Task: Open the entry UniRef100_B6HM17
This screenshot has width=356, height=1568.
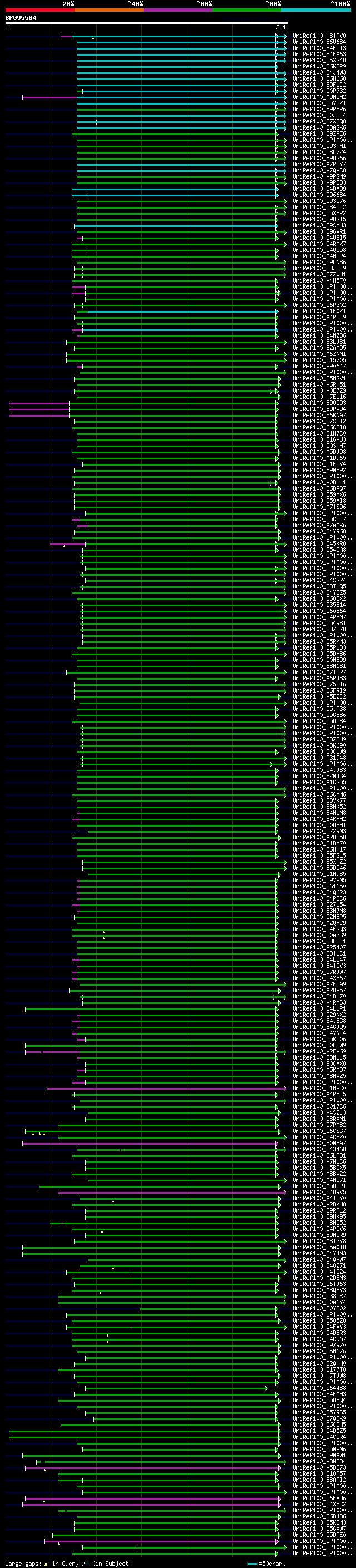Action: click(319, 849)
